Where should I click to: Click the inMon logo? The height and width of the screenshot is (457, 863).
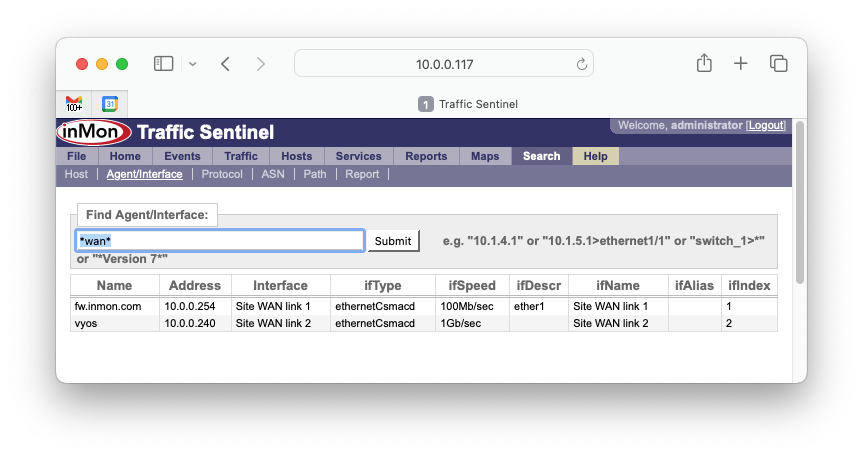pyautogui.click(x=94, y=132)
